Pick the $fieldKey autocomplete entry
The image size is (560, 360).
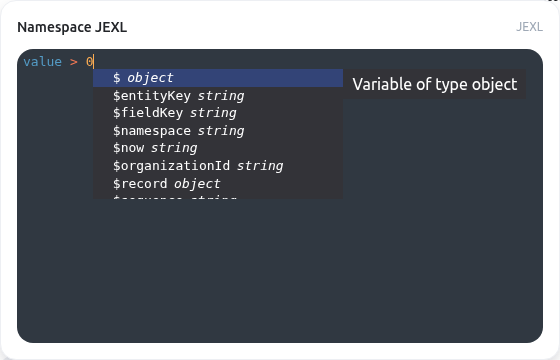[218, 113]
